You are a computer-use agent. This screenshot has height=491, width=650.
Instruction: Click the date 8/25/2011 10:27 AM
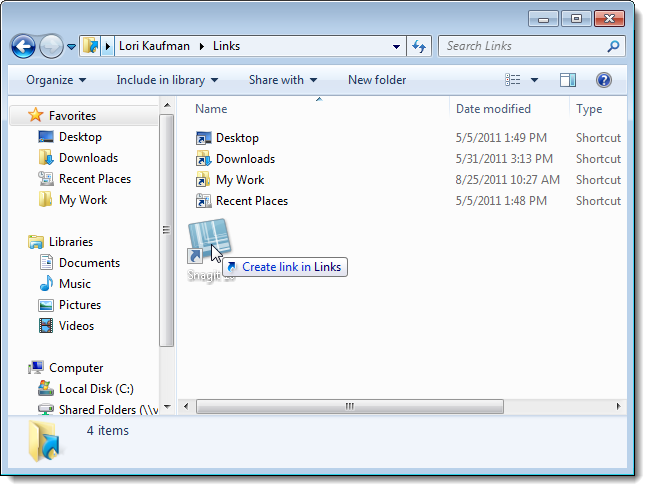[507, 180]
